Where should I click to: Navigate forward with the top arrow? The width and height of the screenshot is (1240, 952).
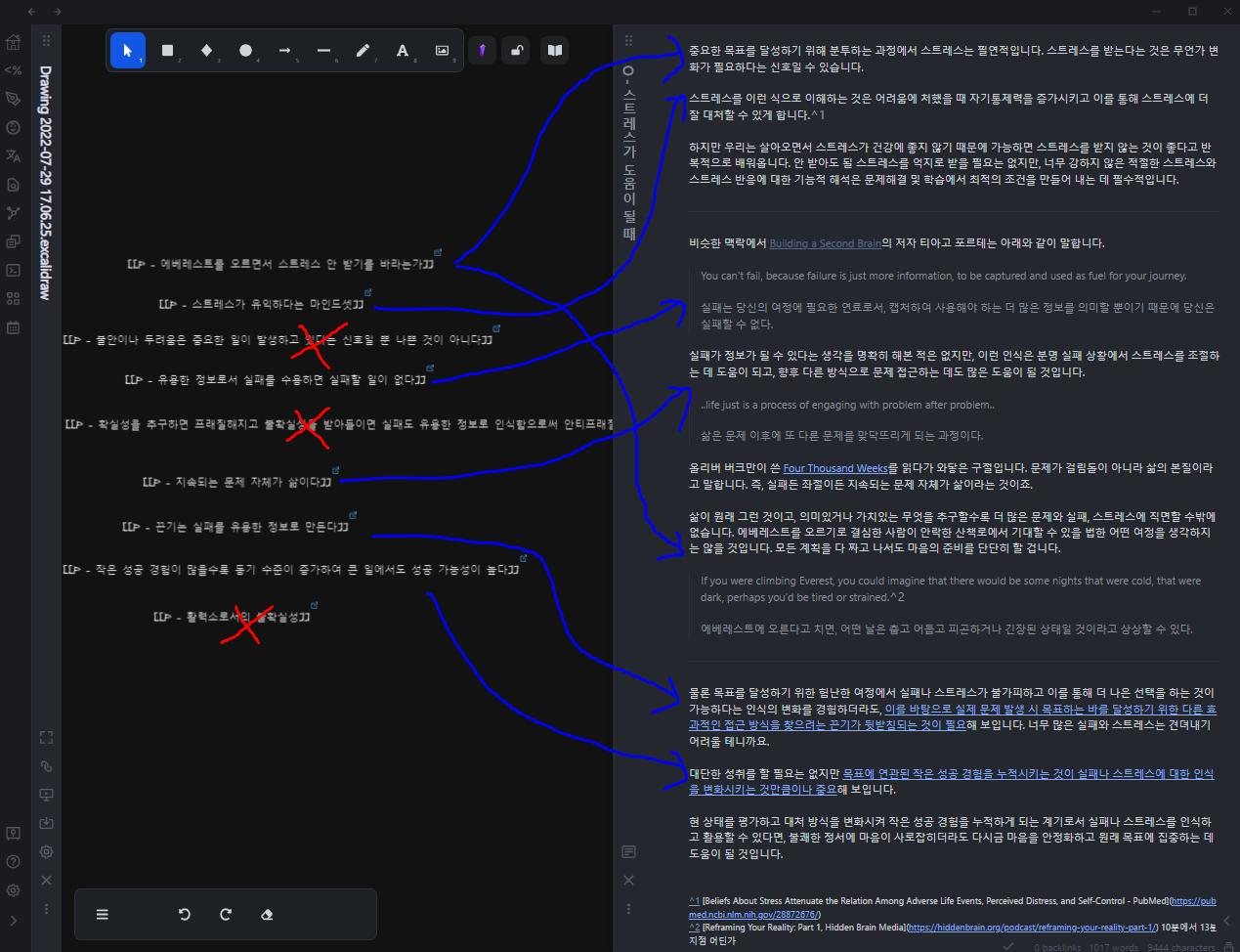[57, 12]
